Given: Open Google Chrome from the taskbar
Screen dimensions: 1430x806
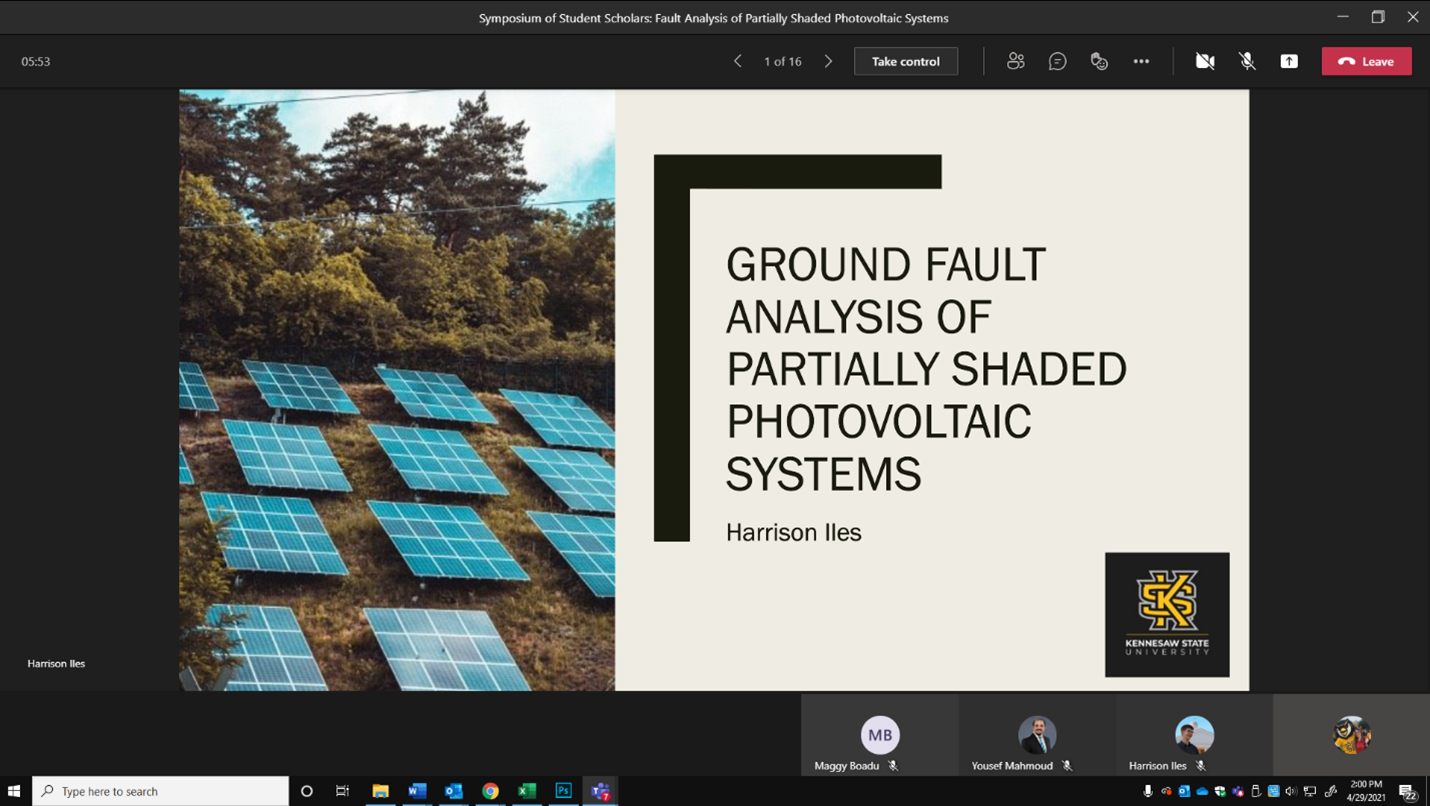Looking at the screenshot, I should 490,791.
